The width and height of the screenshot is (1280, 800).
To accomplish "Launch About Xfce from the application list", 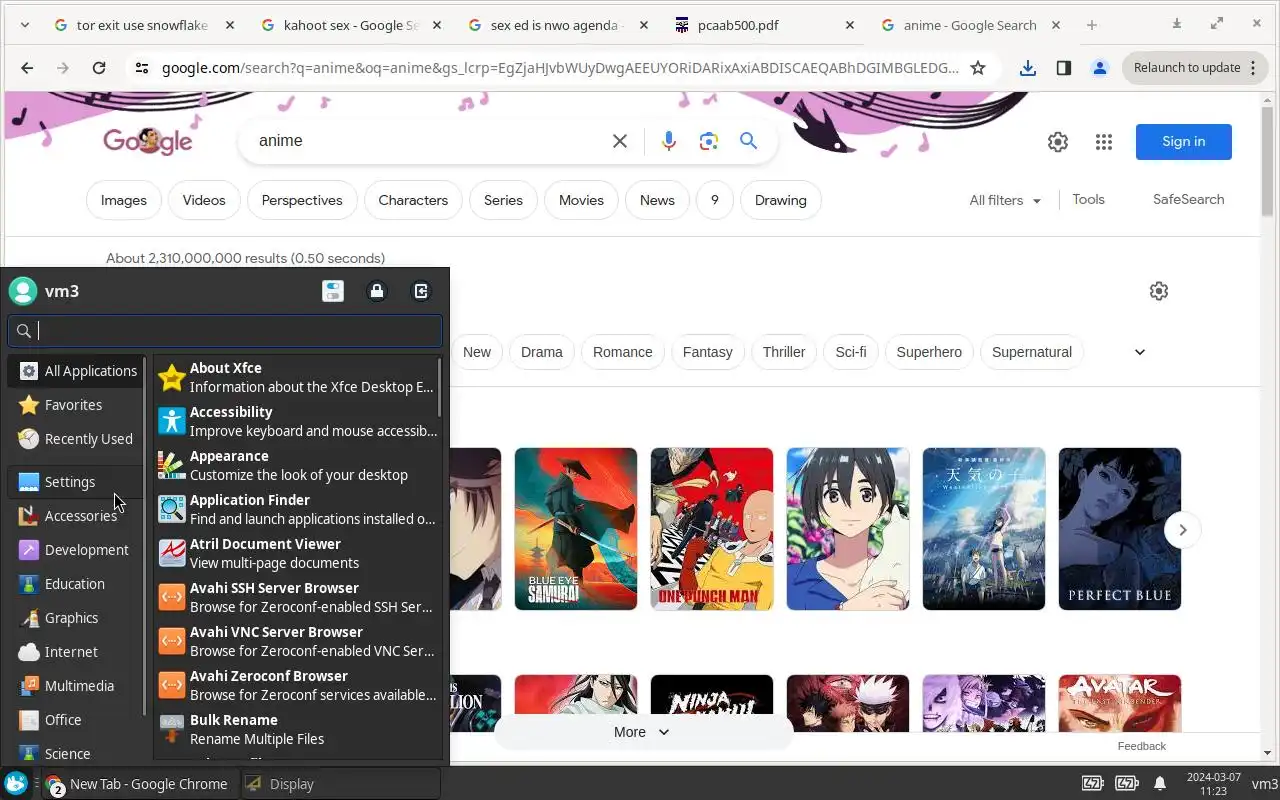I will (297, 378).
